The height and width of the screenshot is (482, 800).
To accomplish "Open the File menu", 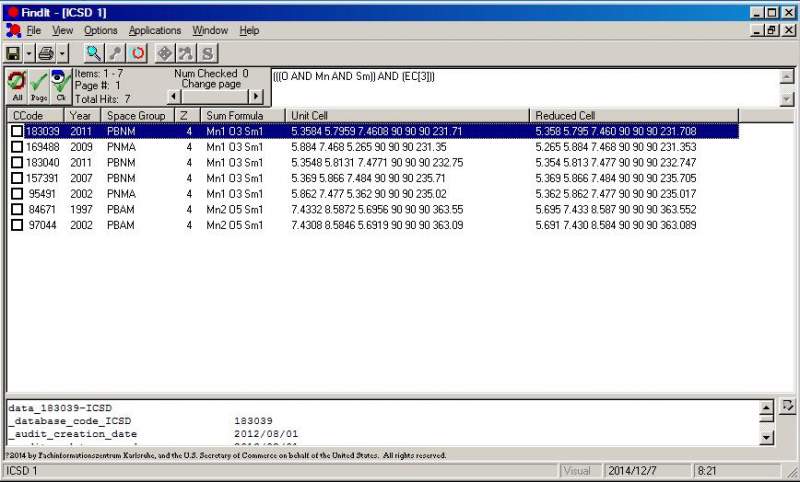I will click(34, 31).
